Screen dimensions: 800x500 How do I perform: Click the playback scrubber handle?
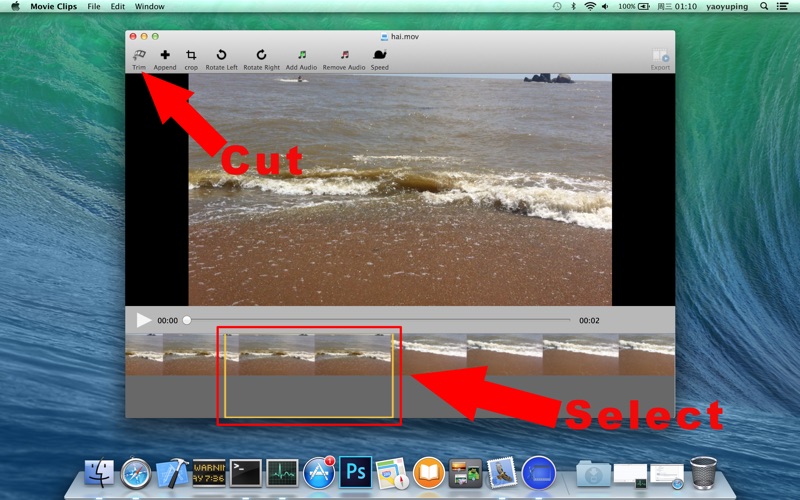187,320
